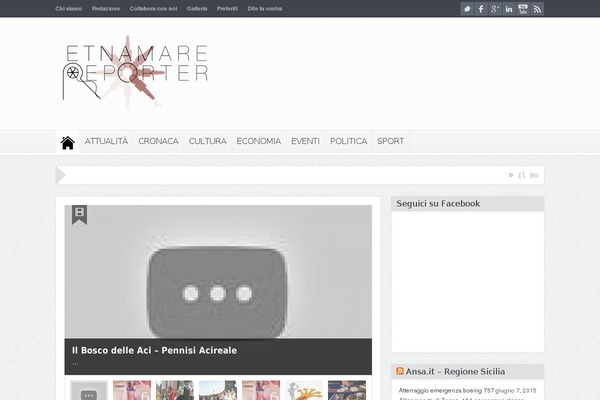The height and width of the screenshot is (400, 600).
Task: Open the Google Plus social icon
Action: tap(495, 9)
